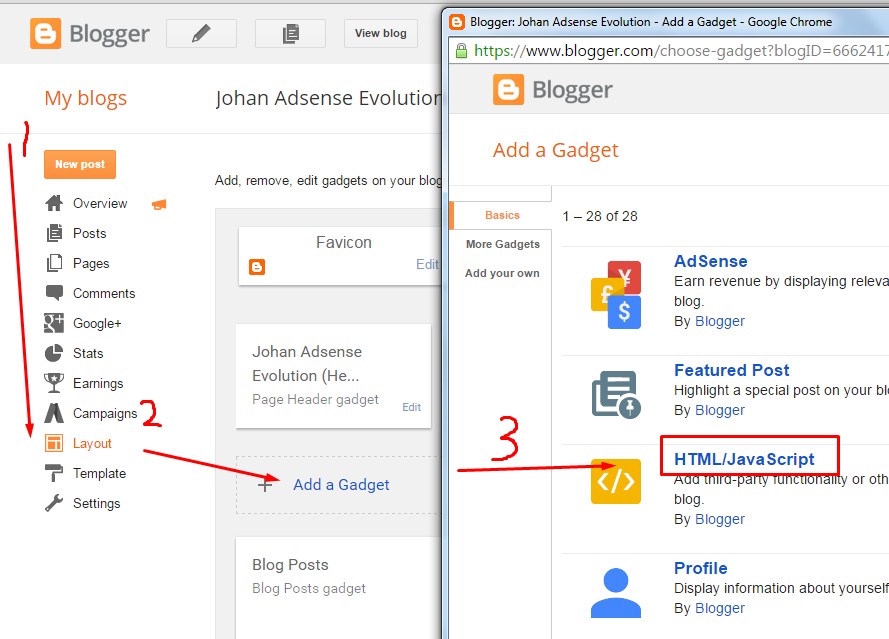Click the HTML/JavaScript code brackets icon
The width and height of the screenshot is (889, 639).
[x=616, y=481]
